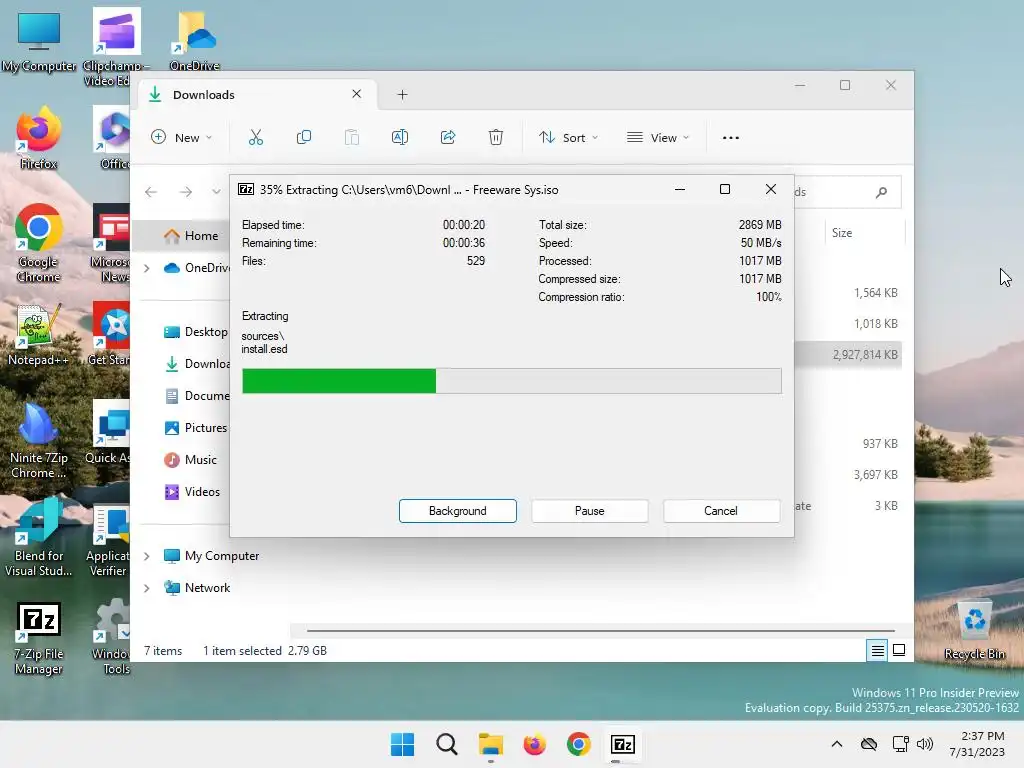Click the Copy icon in Explorer toolbar

click(304, 137)
